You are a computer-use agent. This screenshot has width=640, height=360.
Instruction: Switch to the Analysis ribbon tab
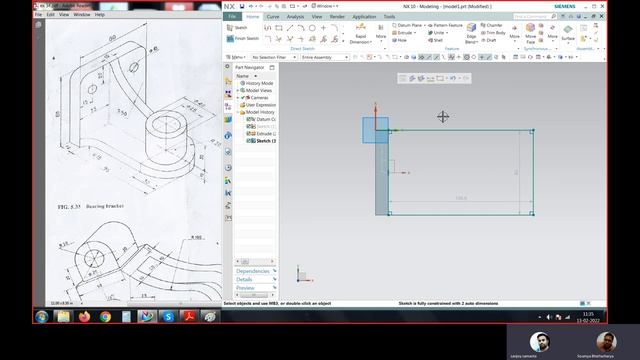(x=295, y=17)
